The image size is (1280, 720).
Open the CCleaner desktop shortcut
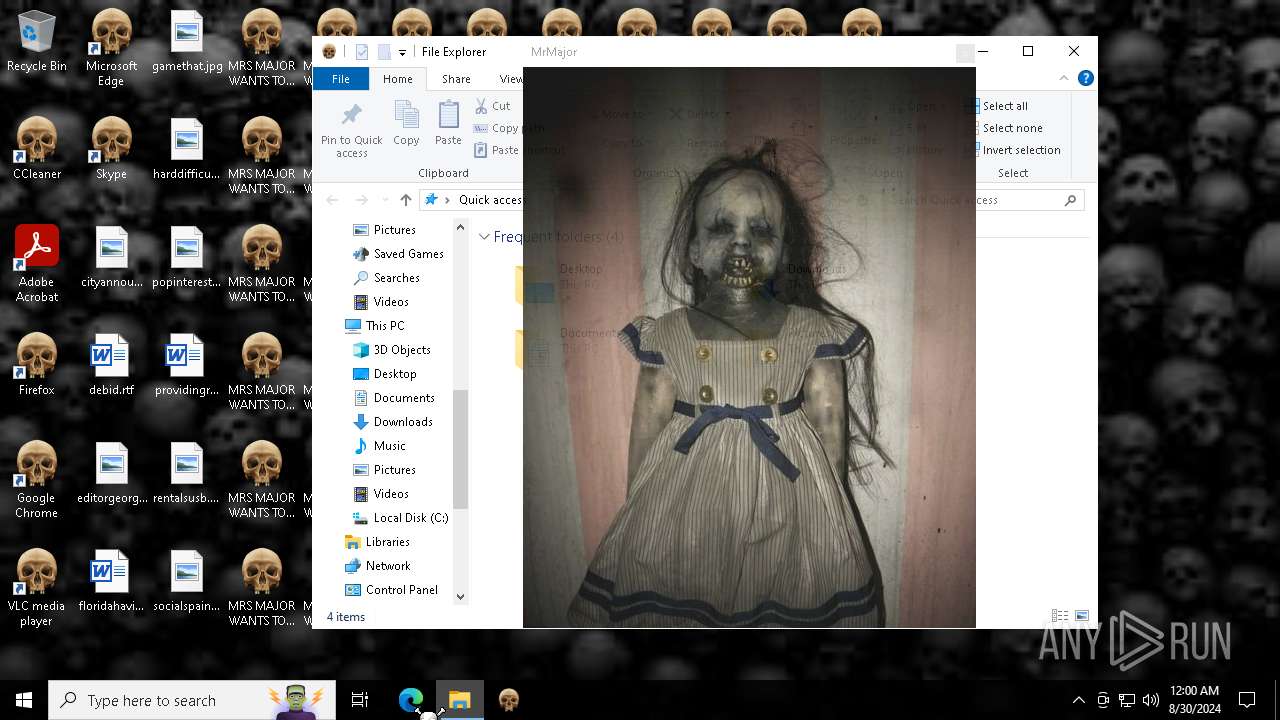click(x=37, y=150)
